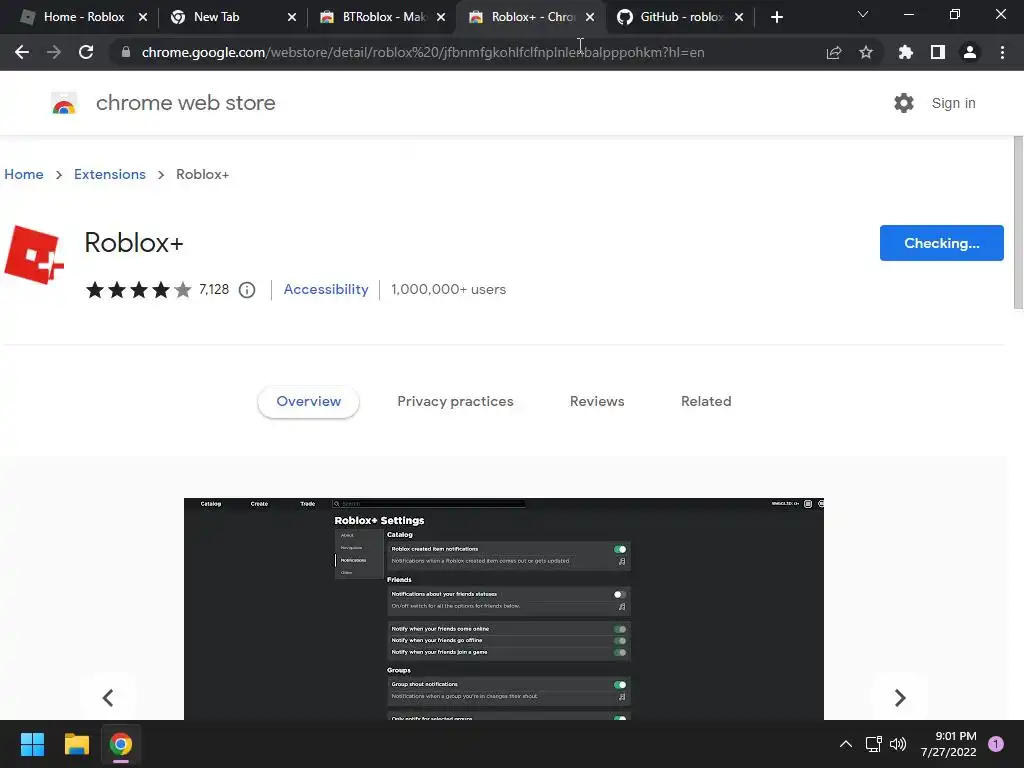Toggle the browser side panel

coord(937,52)
